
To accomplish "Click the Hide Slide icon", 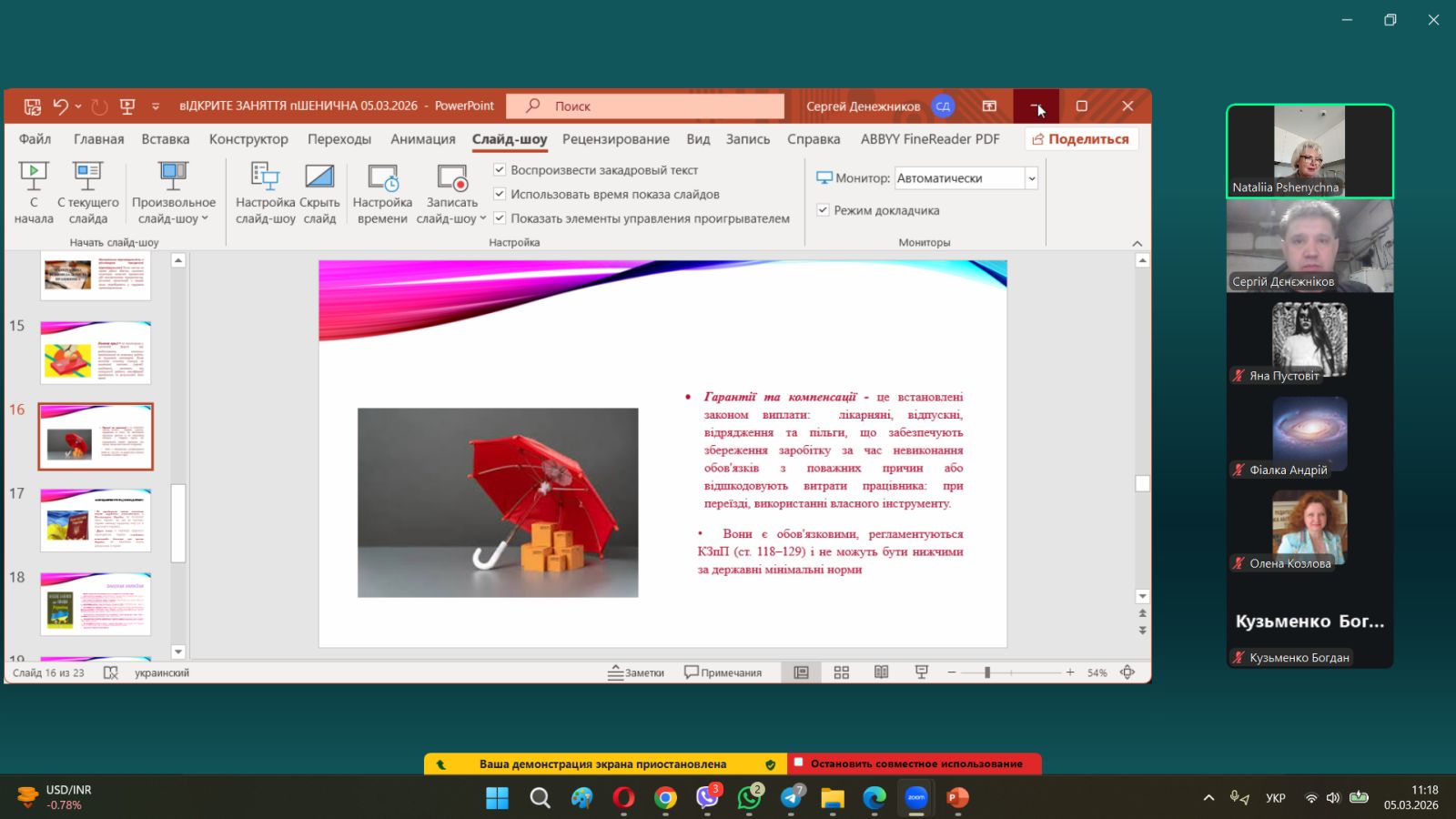I will click(x=319, y=176).
